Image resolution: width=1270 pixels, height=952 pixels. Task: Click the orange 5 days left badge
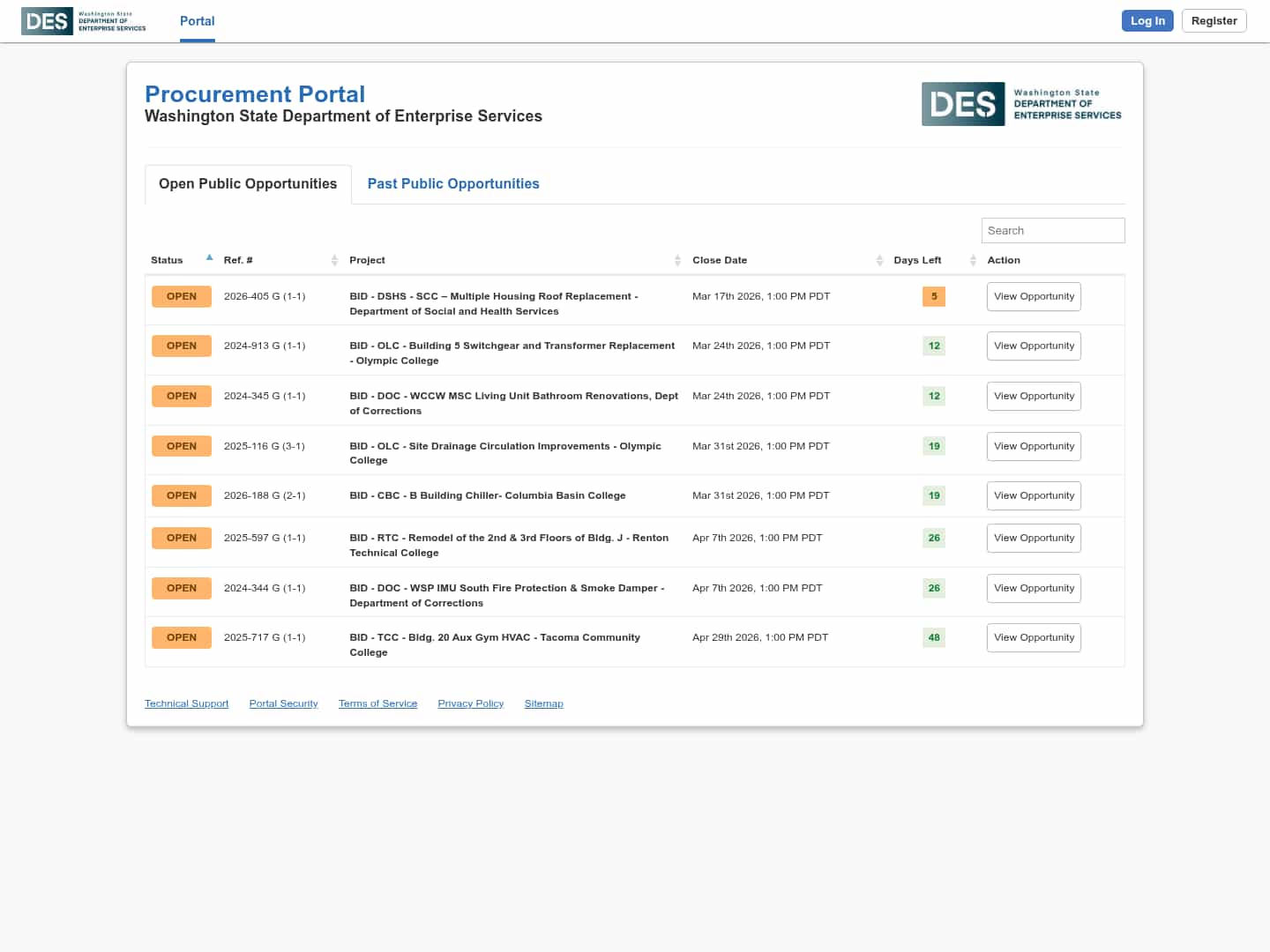tap(933, 296)
